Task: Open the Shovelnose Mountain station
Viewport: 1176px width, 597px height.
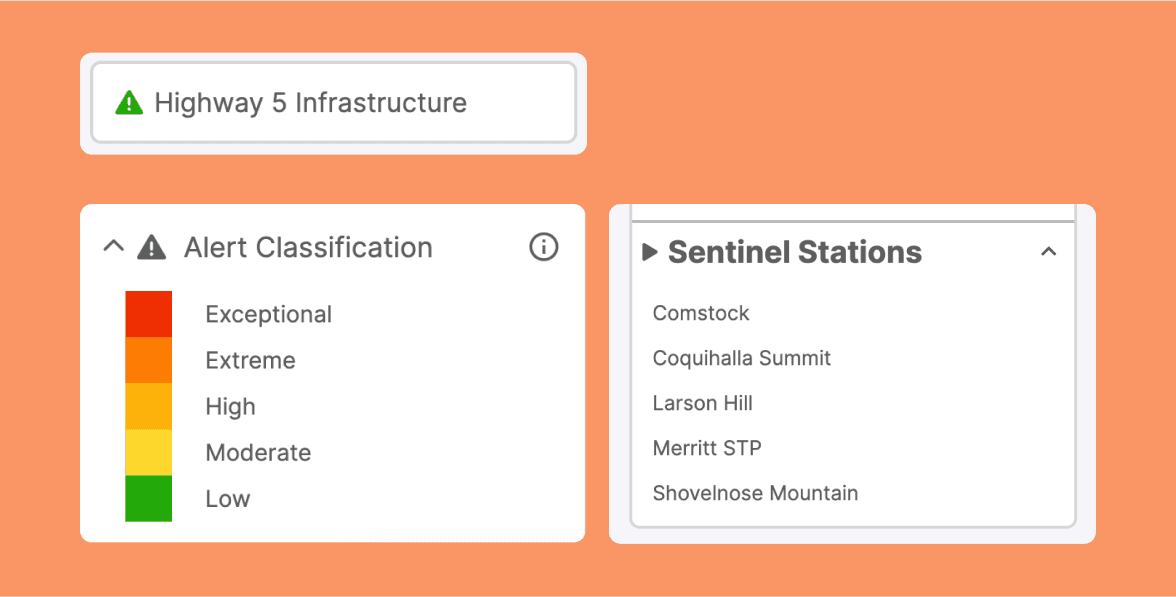Action: click(x=755, y=493)
